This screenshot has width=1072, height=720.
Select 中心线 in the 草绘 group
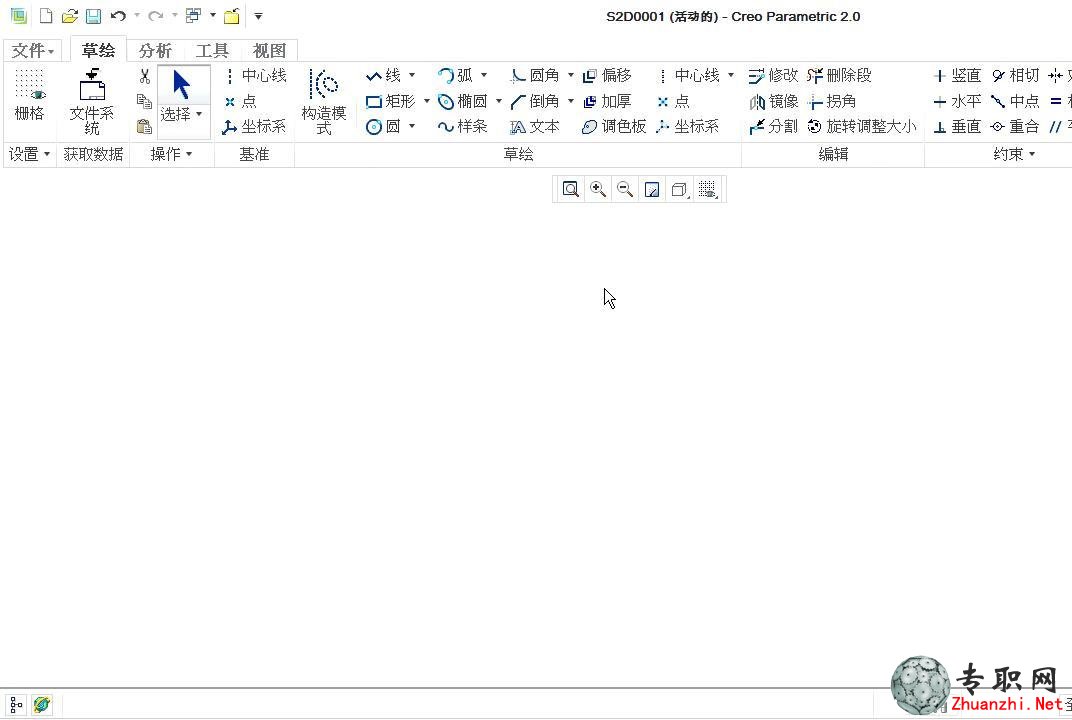[x=688, y=75]
